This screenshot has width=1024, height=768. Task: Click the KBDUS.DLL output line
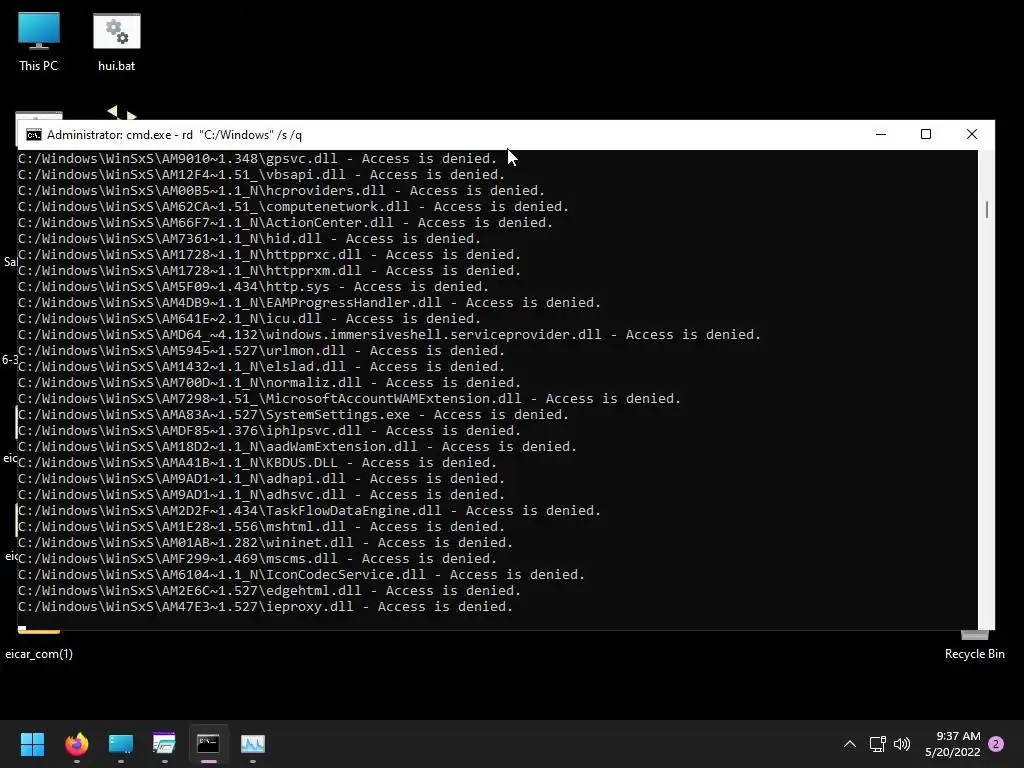tap(257, 462)
